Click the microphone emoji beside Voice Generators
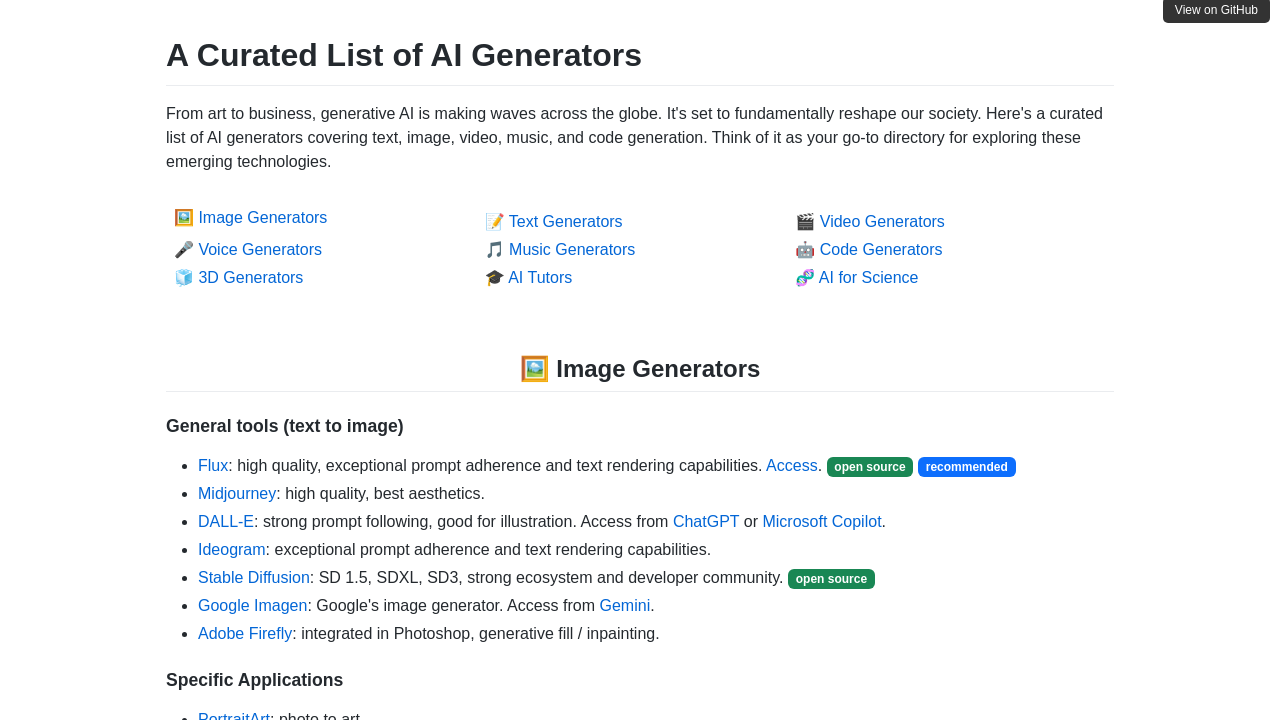 point(184,250)
